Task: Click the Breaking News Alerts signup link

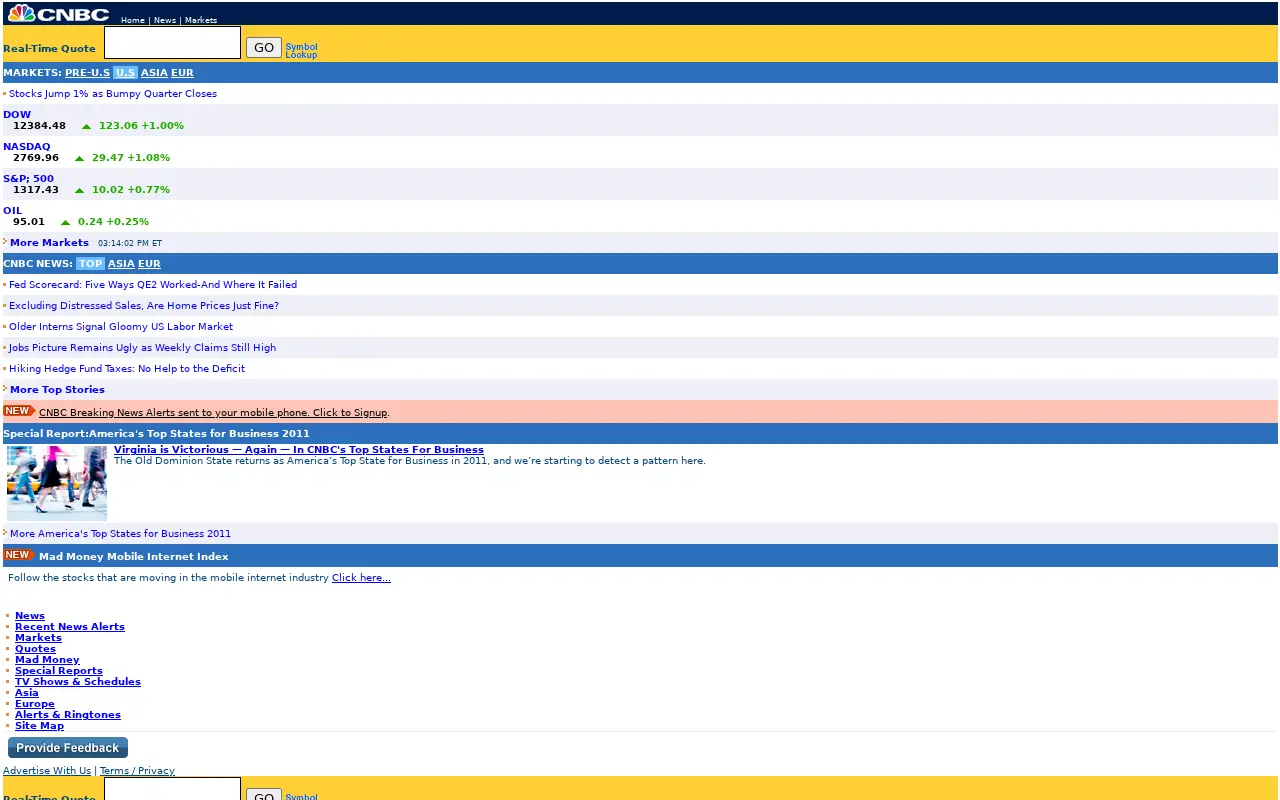Action: click(213, 413)
